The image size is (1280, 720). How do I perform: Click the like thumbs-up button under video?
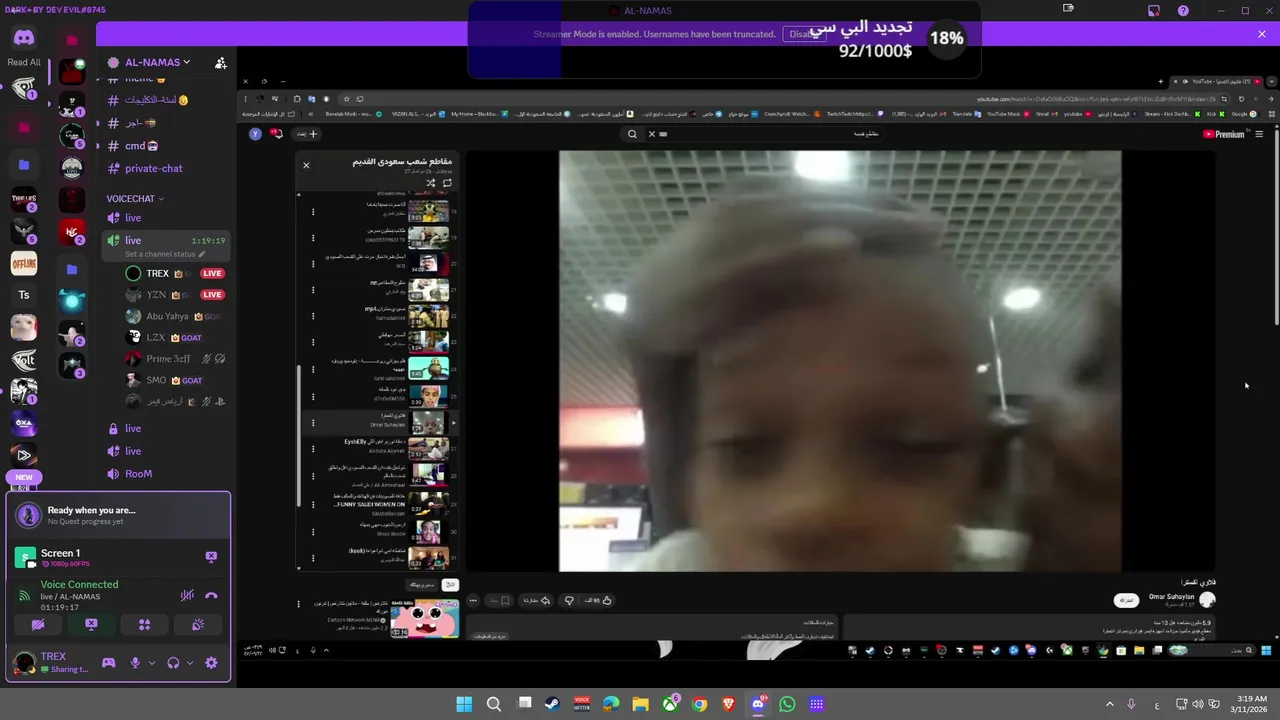click(606, 600)
